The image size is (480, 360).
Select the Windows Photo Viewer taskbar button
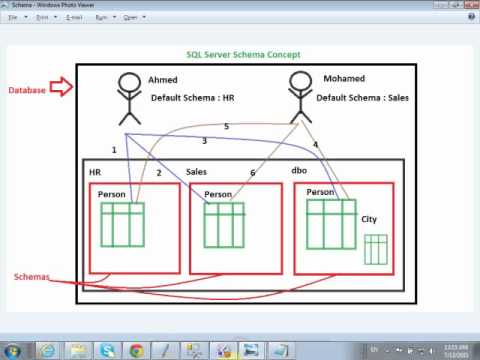(251, 351)
